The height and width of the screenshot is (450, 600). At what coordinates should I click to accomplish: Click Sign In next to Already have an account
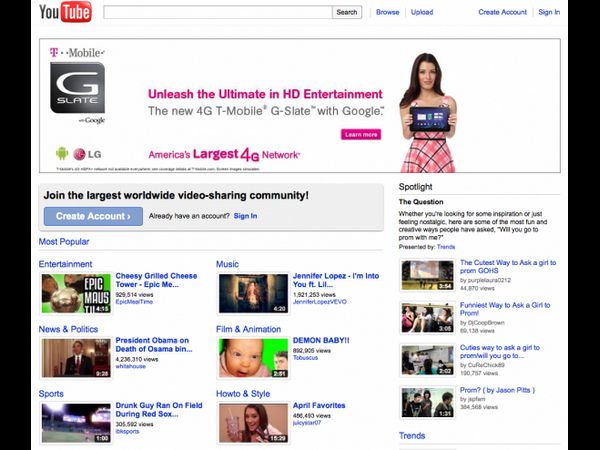[245, 216]
